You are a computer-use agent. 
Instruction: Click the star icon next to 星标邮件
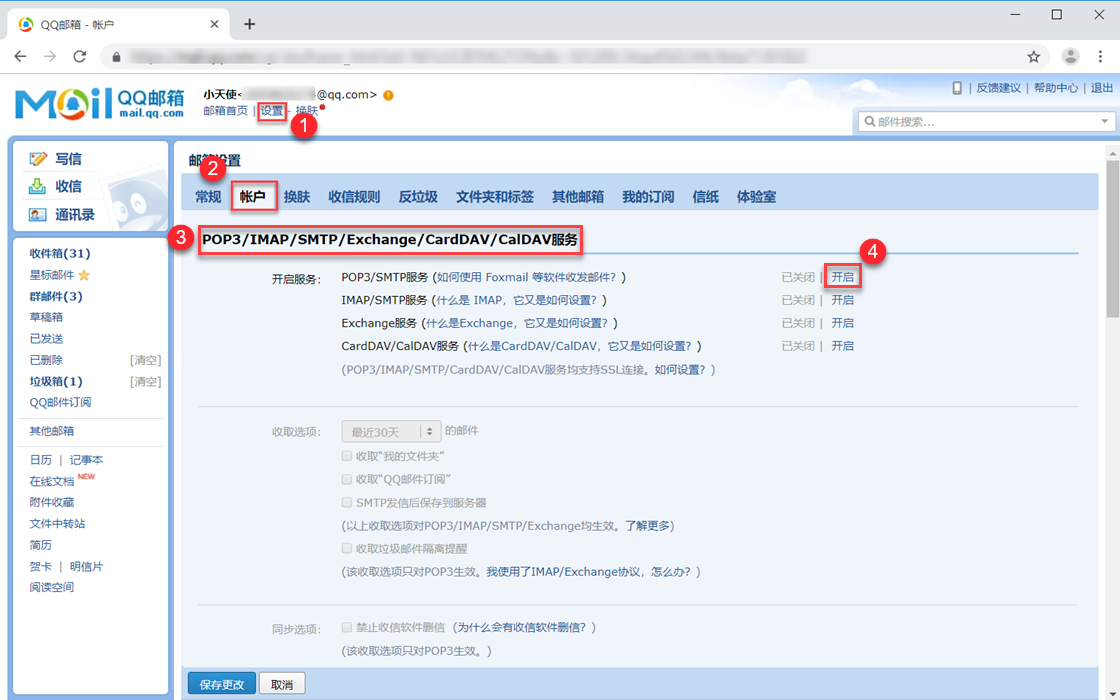[x=84, y=275]
